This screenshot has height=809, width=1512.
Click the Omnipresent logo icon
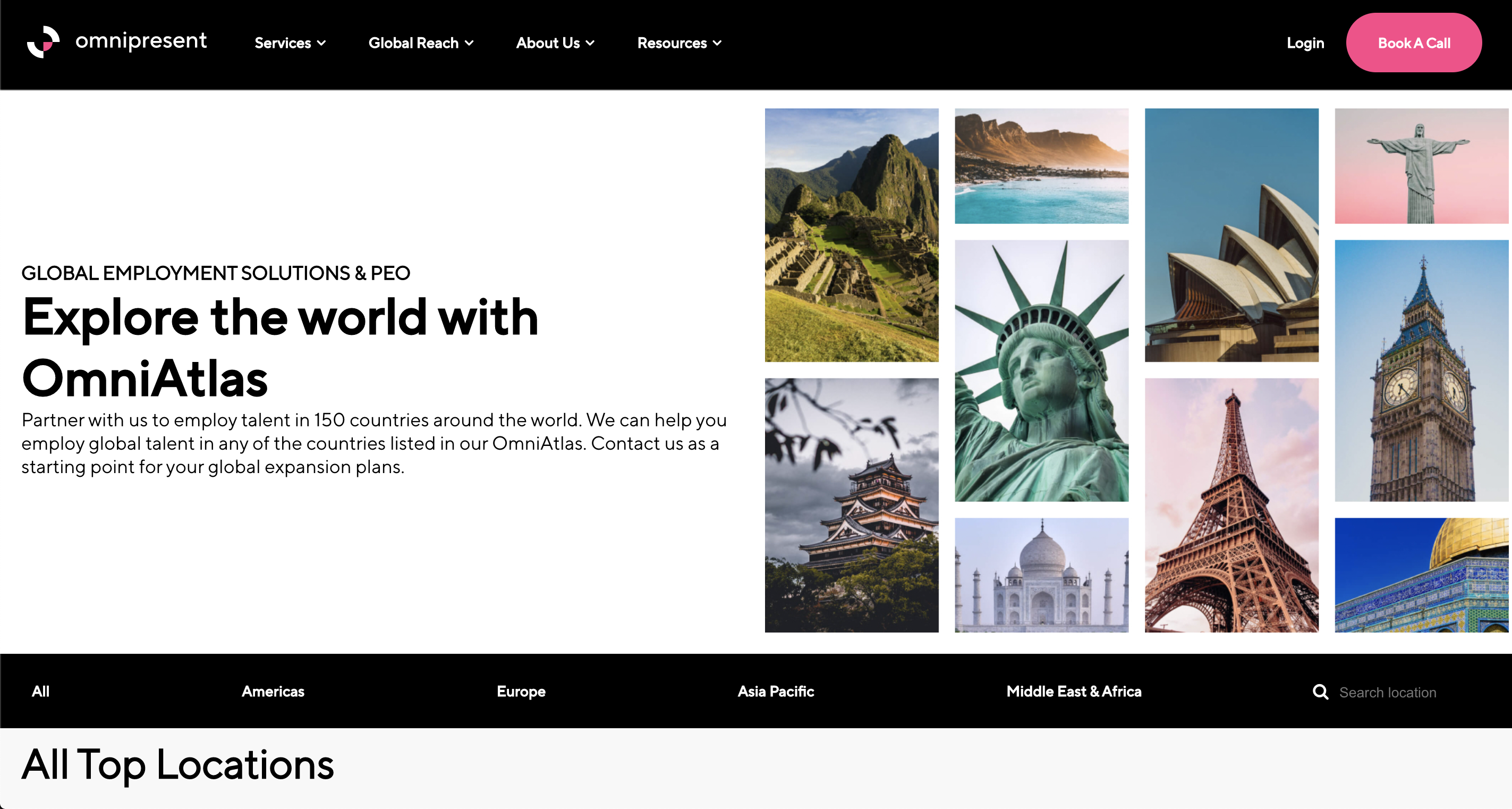[44, 43]
